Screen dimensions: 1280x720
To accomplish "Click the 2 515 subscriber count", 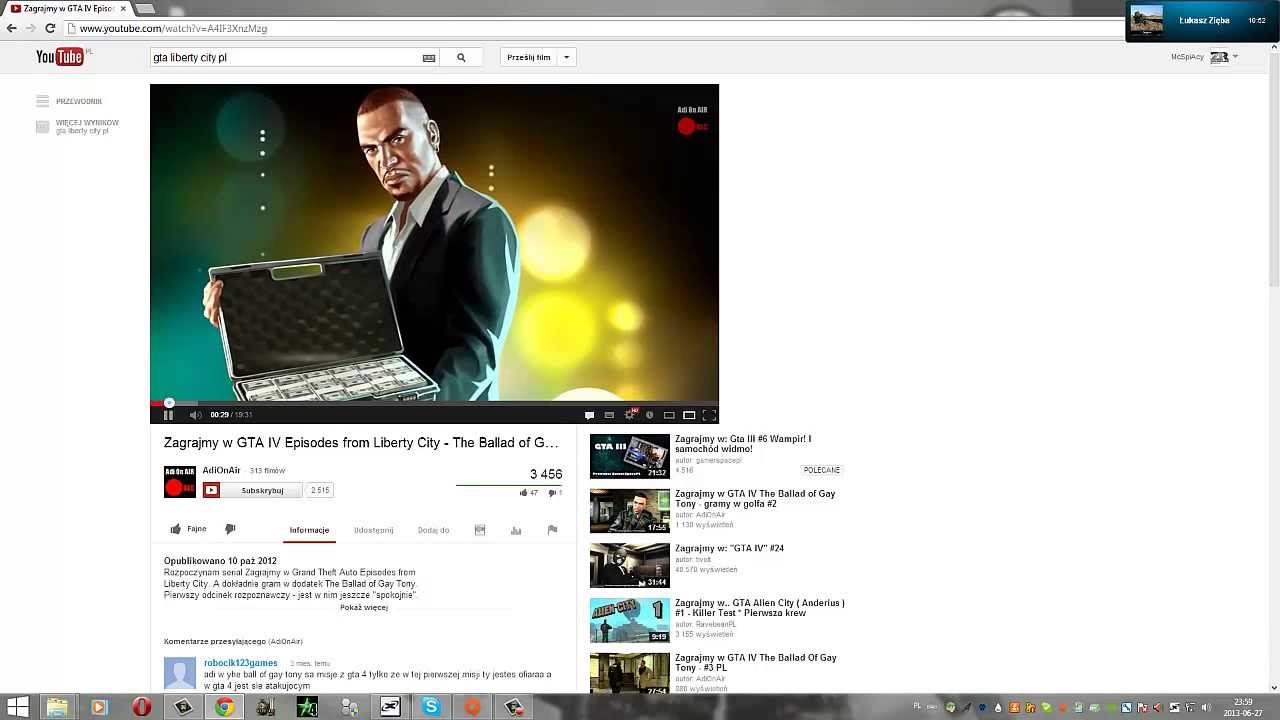I will (x=320, y=490).
